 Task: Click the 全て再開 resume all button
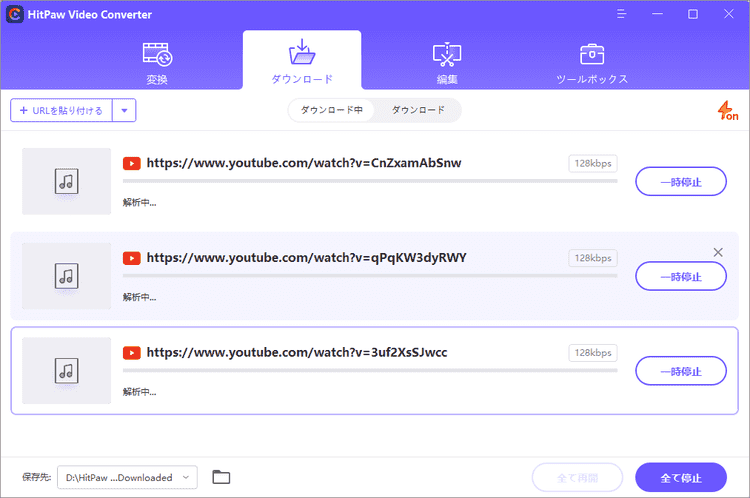point(577,477)
